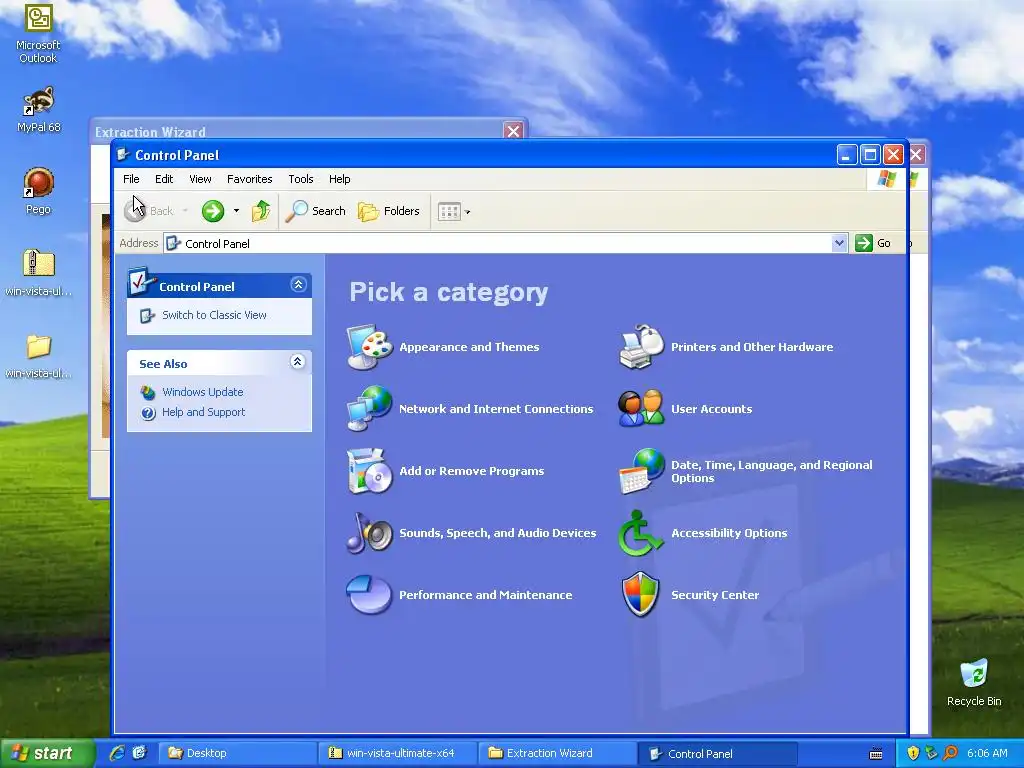
Task: Collapse the Control Panel side pane section
Action: [298, 285]
